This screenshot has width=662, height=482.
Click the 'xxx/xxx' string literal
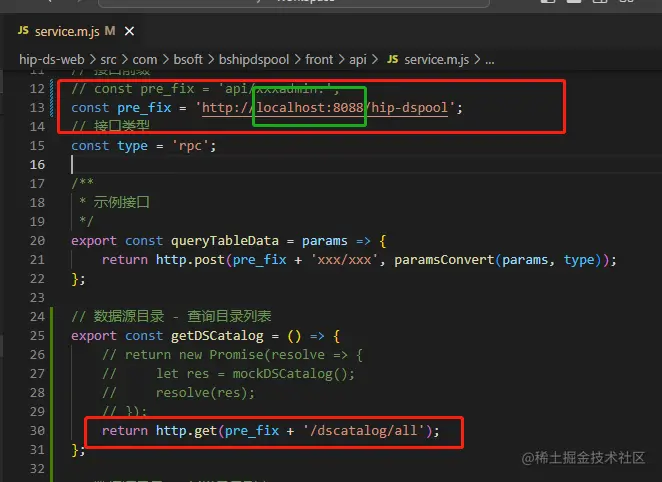(x=345, y=260)
